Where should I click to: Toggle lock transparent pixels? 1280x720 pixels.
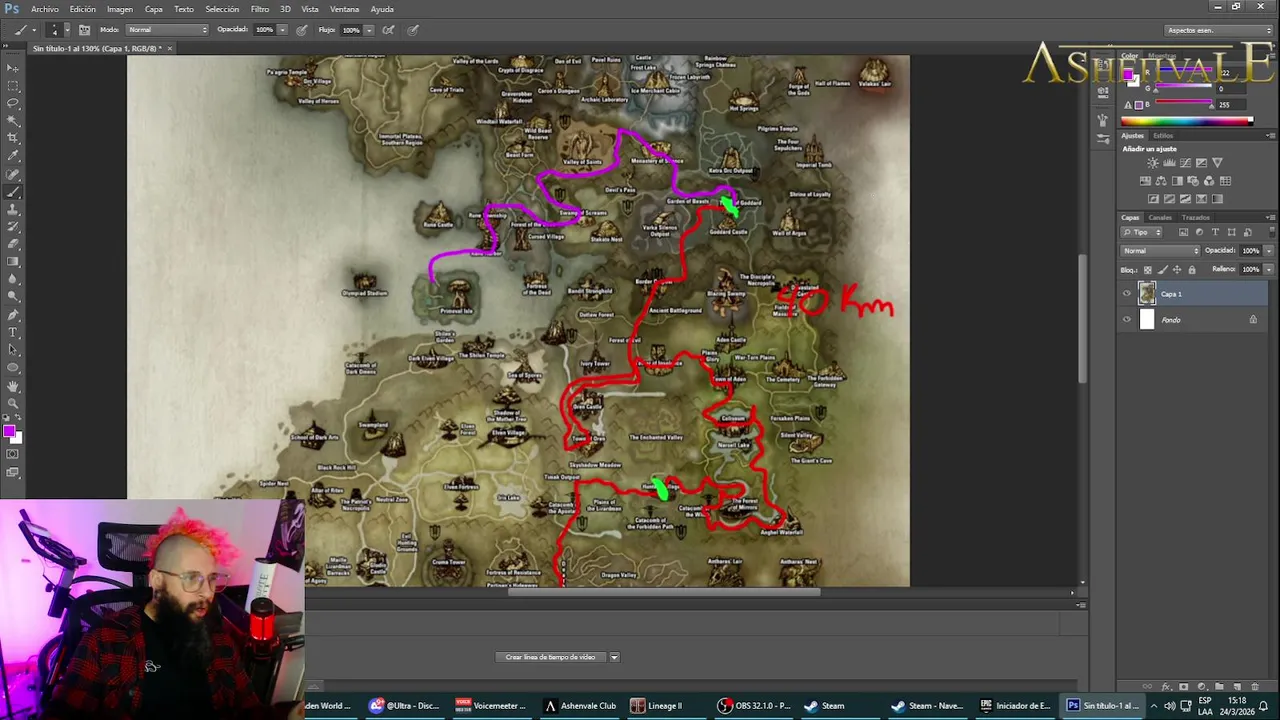click(1148, 270)
